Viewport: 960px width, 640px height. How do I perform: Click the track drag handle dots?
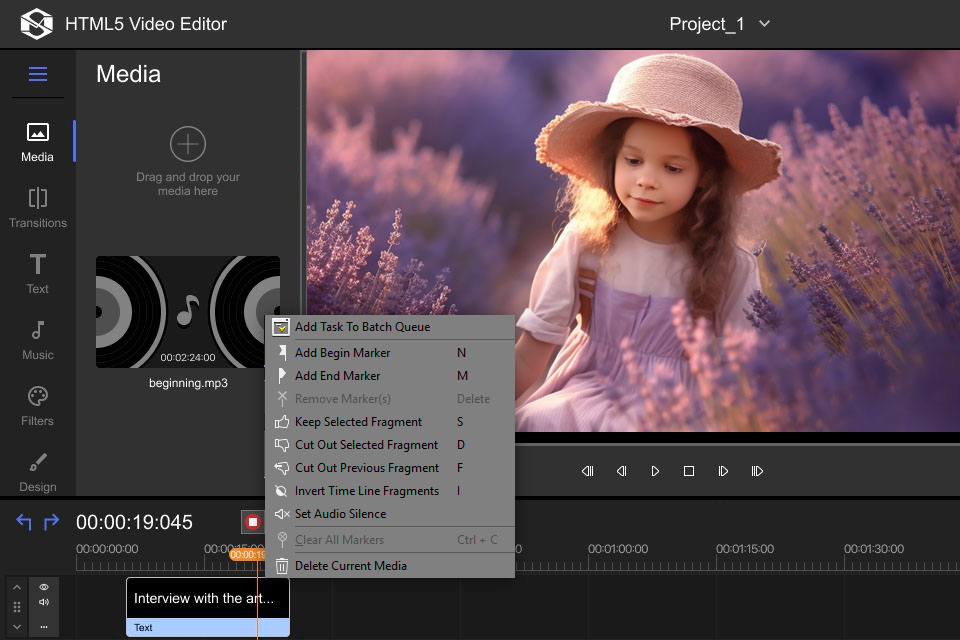click(17, 607)
